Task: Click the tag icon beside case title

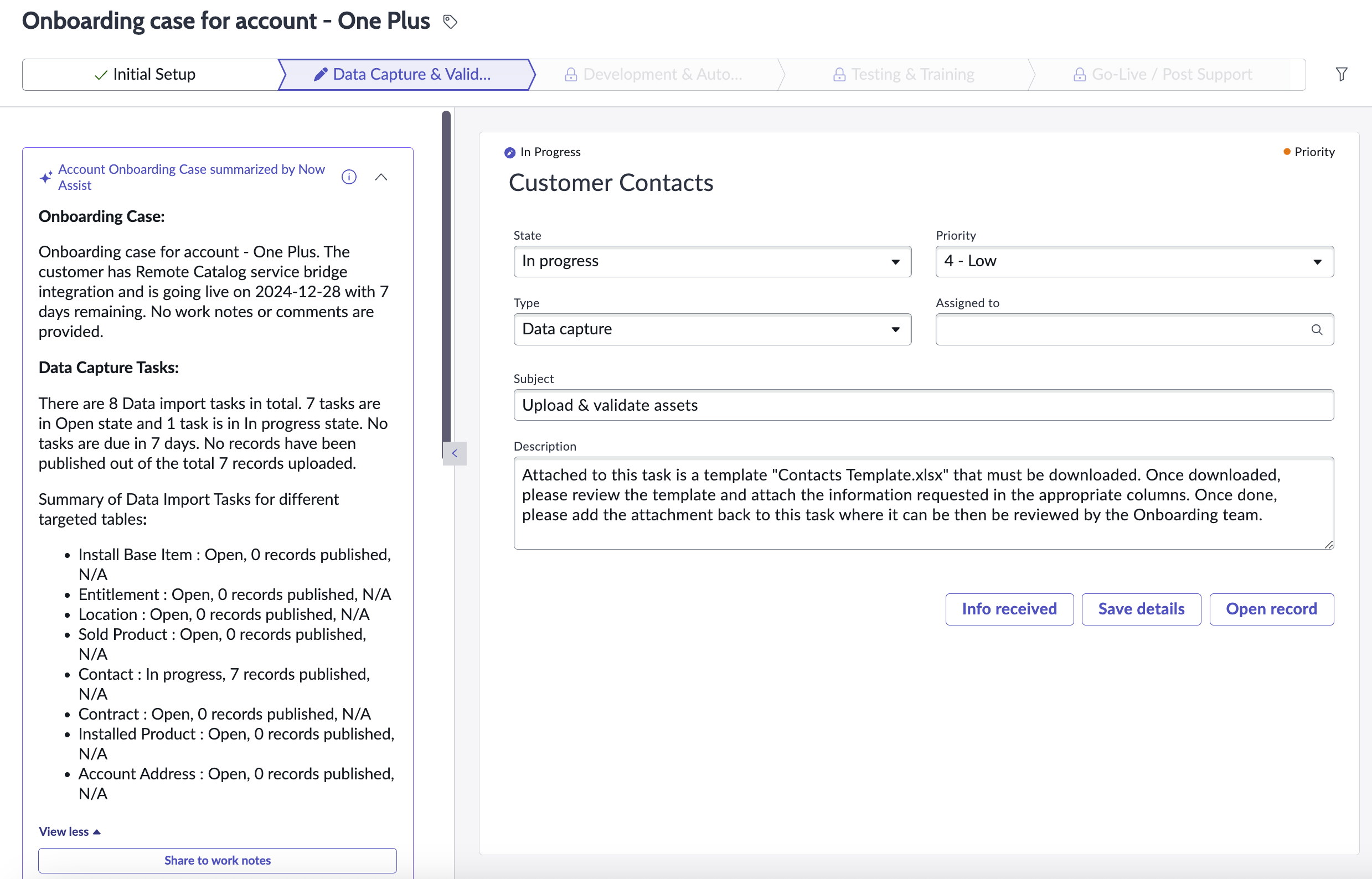Action: tap(450, 22)
